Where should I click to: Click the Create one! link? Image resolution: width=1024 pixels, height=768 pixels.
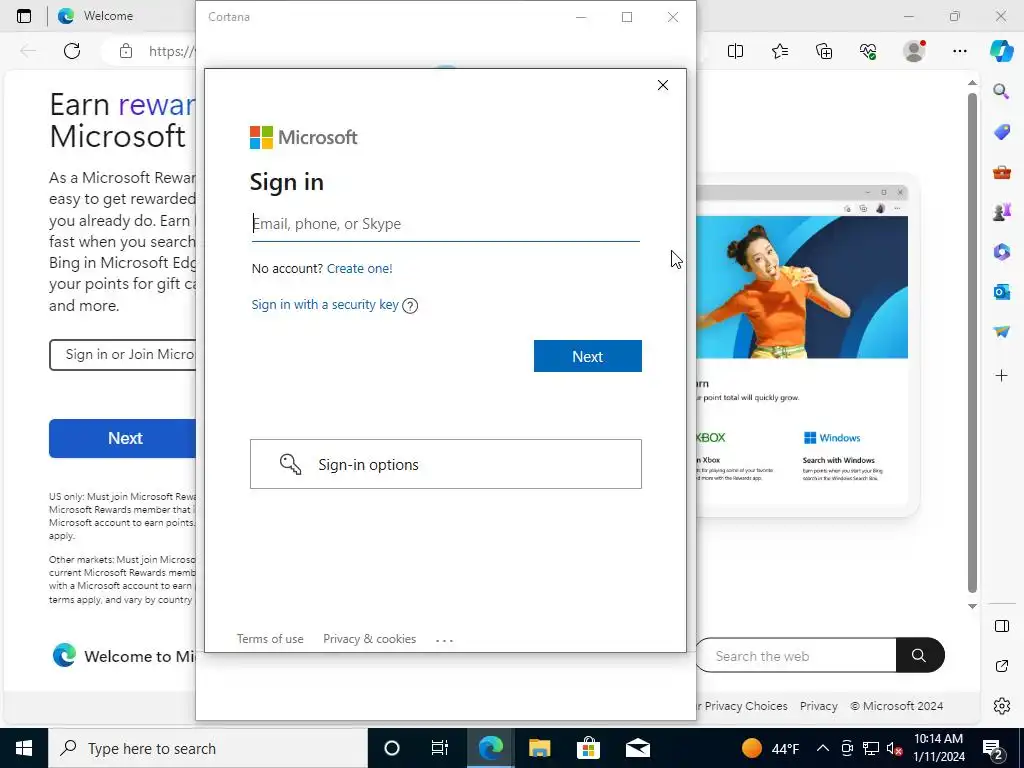[359, 268]
